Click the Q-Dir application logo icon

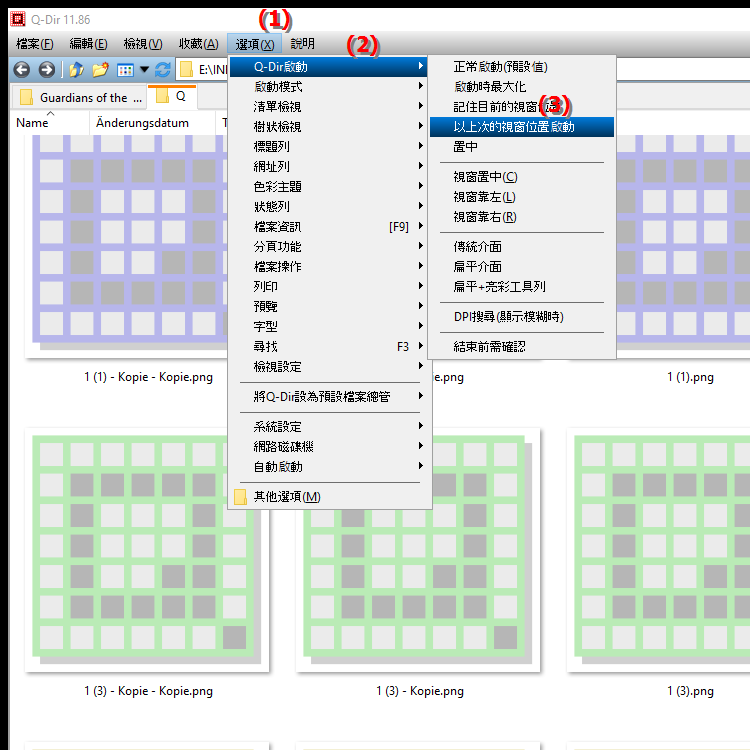tap(18, 19)
